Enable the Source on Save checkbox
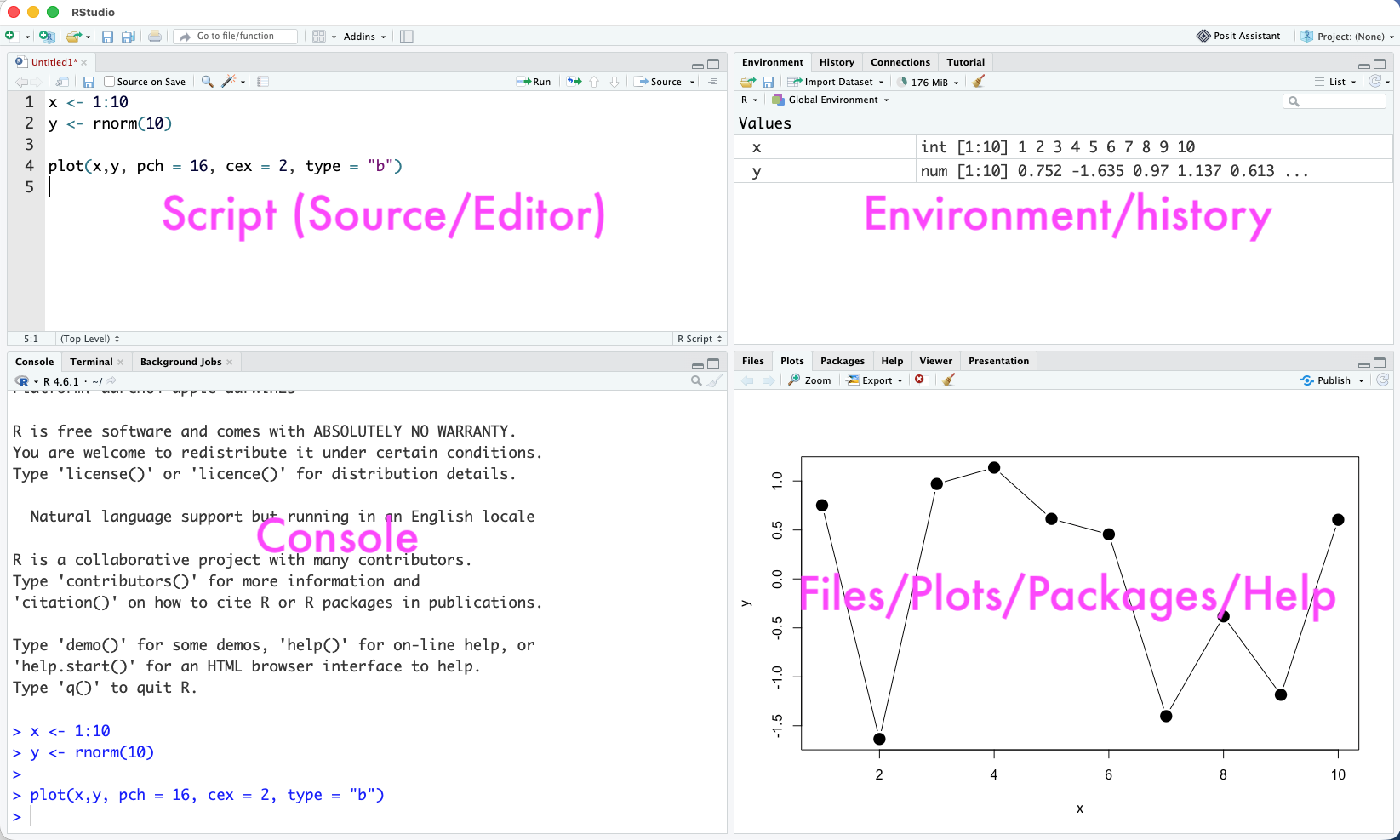Image resolution: width=1400 pixels, height=840 pixels. 109,82
